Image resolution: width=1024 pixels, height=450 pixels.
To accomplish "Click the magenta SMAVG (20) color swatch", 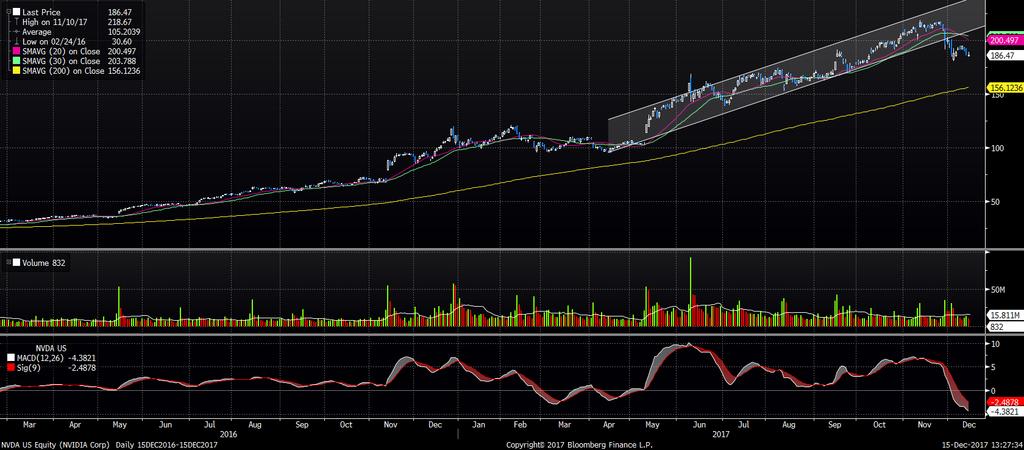I will tap(16, 51).
